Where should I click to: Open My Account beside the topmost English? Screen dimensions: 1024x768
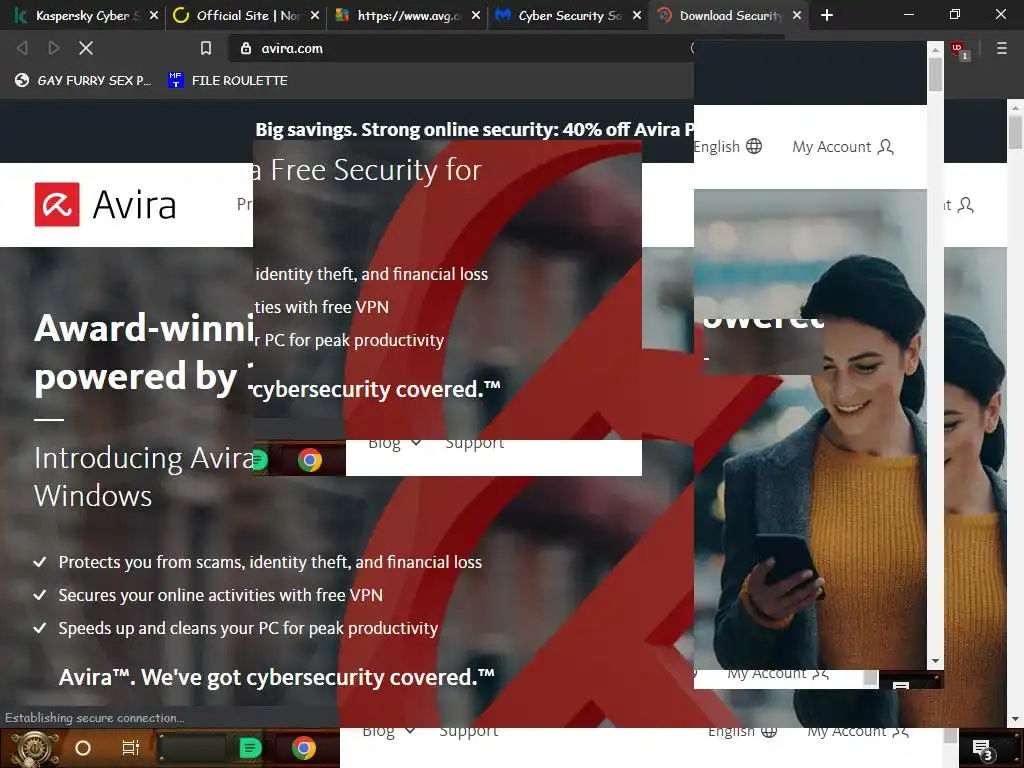(x=842, y=146)
